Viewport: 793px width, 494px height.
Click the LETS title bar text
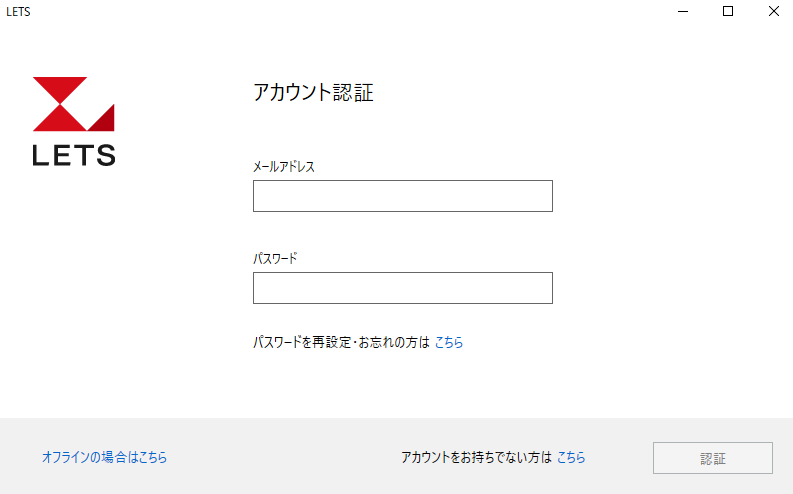[x=18, y=11]
